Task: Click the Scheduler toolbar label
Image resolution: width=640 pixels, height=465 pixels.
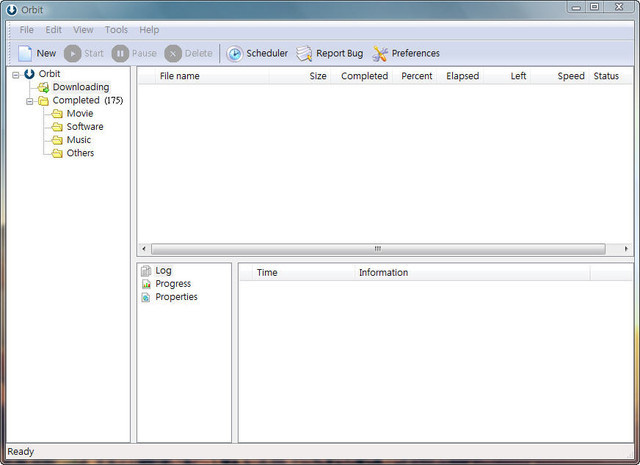Action: coord(267,53)
